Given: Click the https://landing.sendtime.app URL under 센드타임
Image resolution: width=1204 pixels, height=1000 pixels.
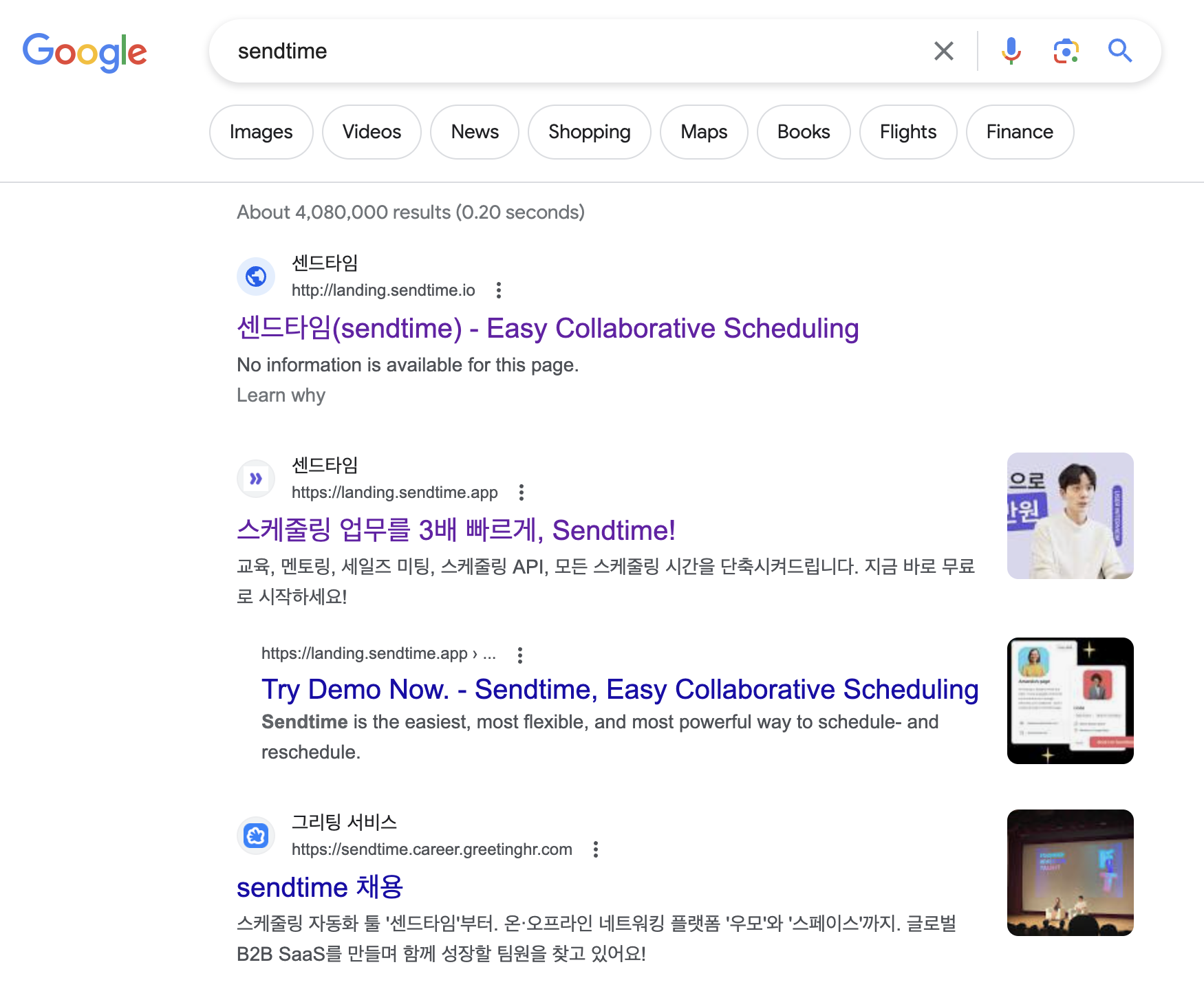Looking at the screenshot, I should click(x=394, y=492).
